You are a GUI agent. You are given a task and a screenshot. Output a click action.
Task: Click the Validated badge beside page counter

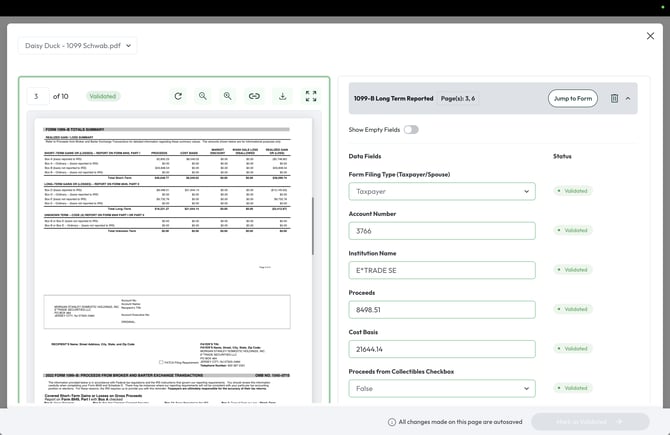103,96
